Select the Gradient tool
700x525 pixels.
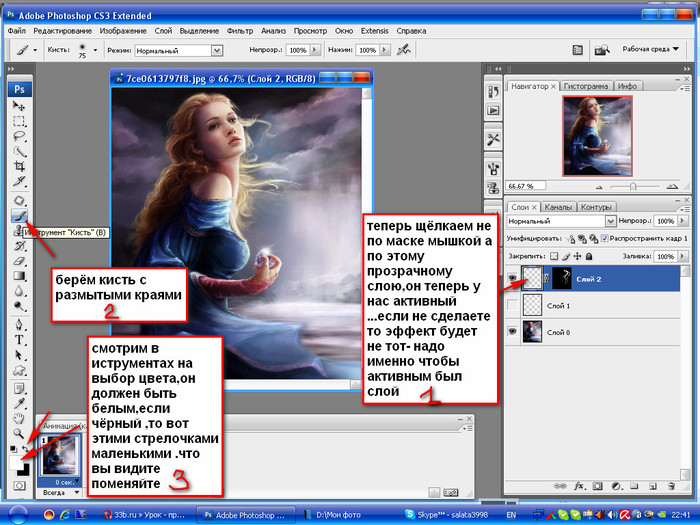point(19,276)
